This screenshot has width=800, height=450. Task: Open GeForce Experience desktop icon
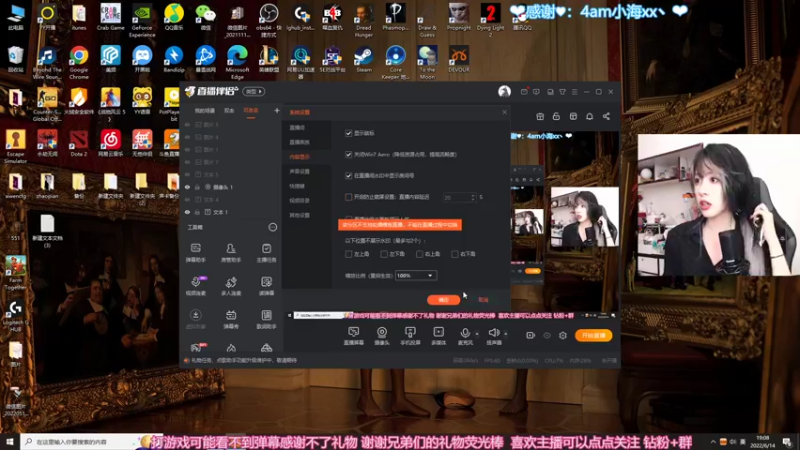[x=142, y=20]
